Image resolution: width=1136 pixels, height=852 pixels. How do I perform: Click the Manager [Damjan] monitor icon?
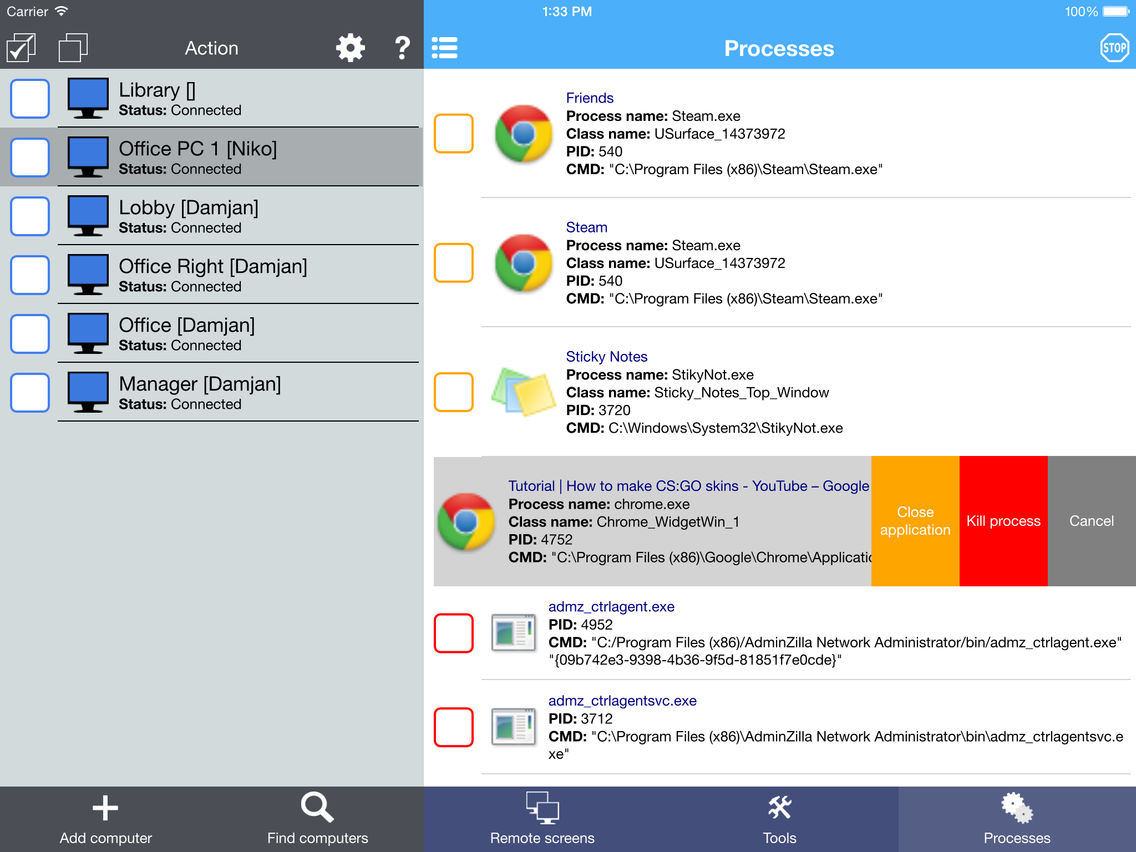click(88, 392)
